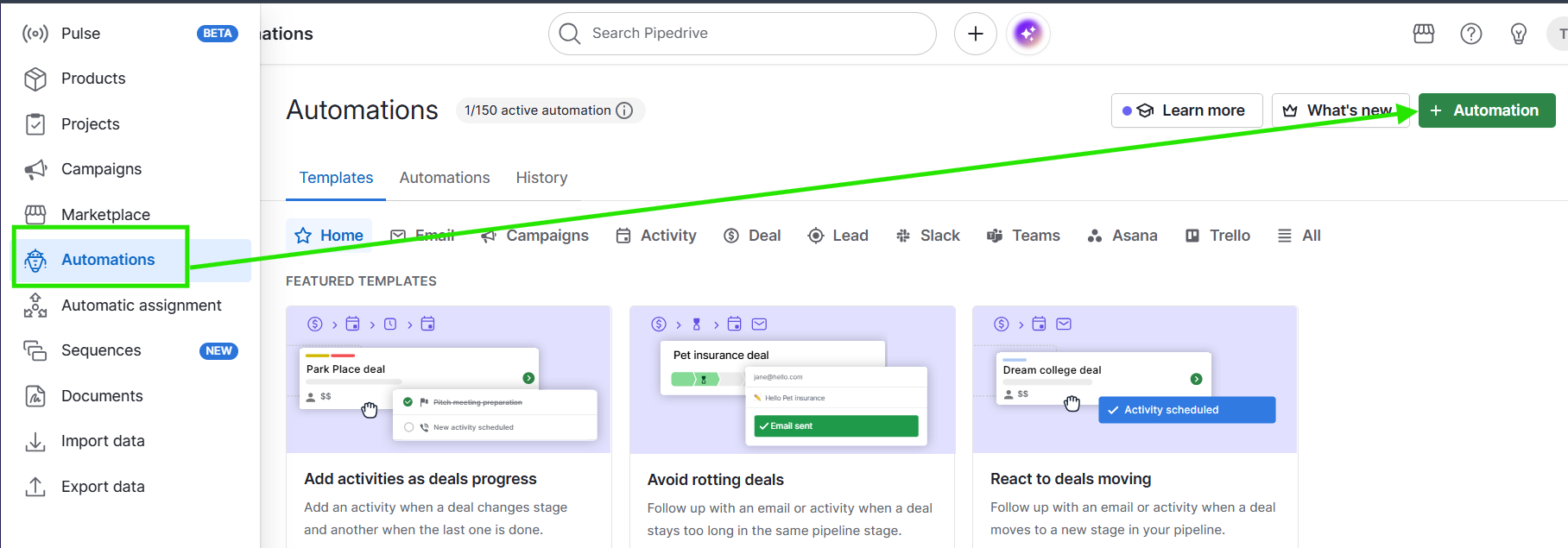
Task: Open the Avoid rotting deals template thumbnail
Action: 792,380
